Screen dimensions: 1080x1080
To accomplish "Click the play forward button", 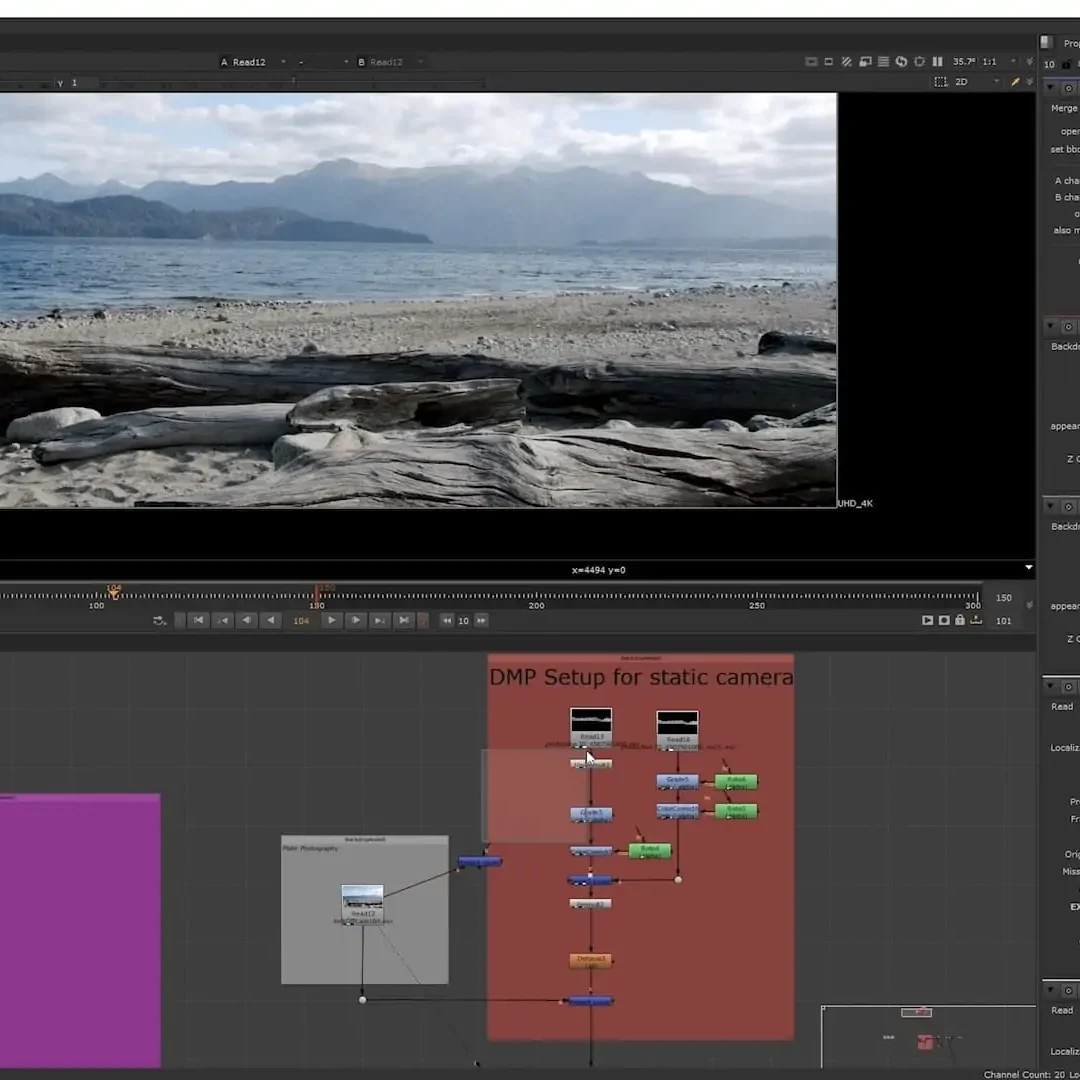I will point(332,620).
